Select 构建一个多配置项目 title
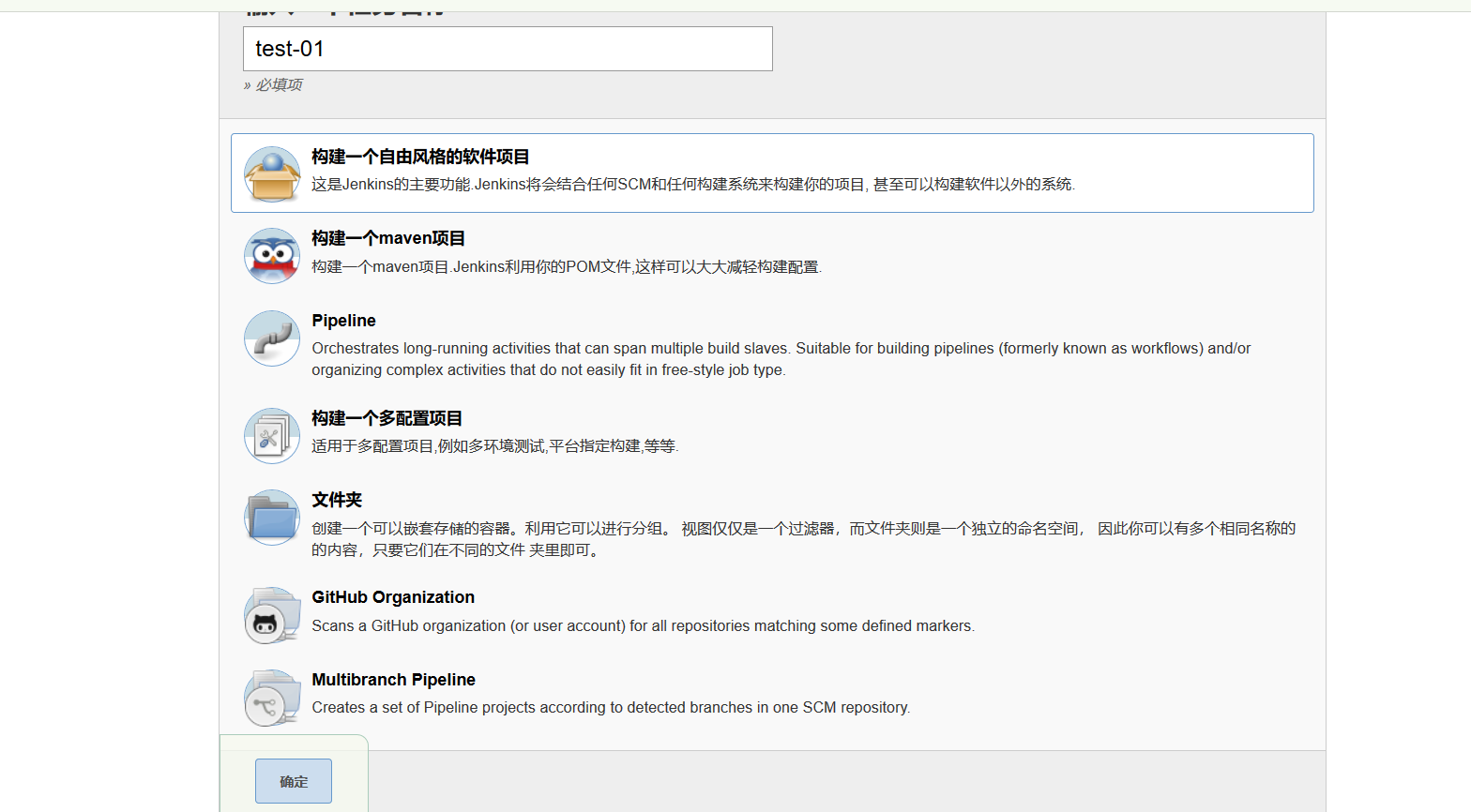This screenshot has width=1471, height=812. (x=387, y=418)
